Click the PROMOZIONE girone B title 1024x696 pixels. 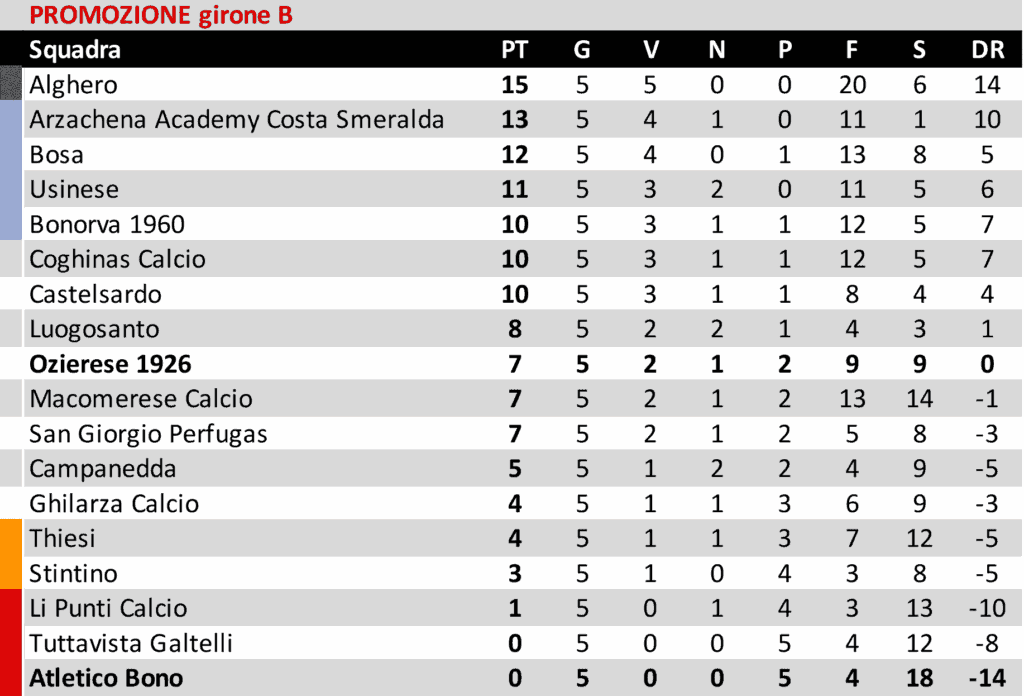pos(160,16)
